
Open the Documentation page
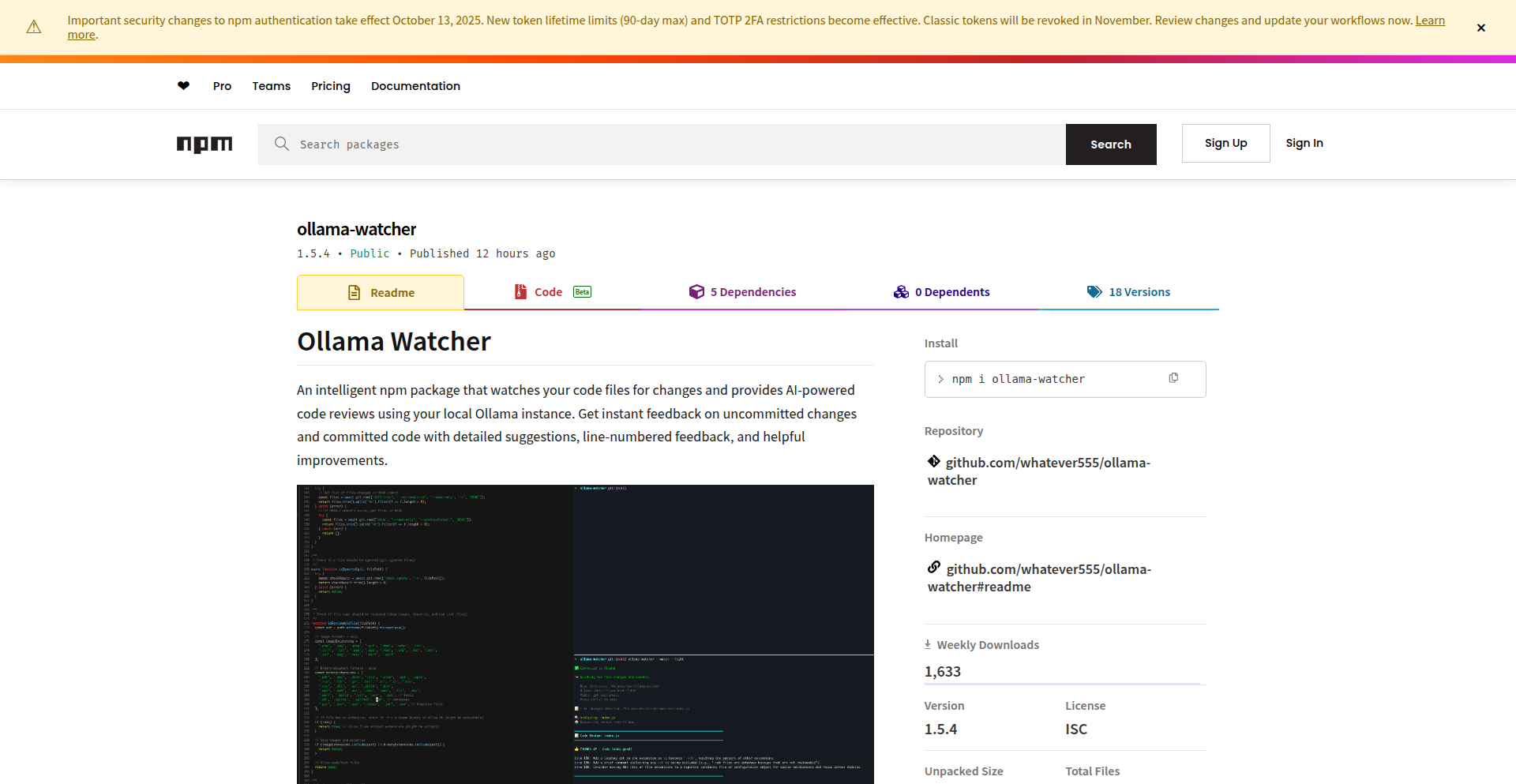click(415, 85)
